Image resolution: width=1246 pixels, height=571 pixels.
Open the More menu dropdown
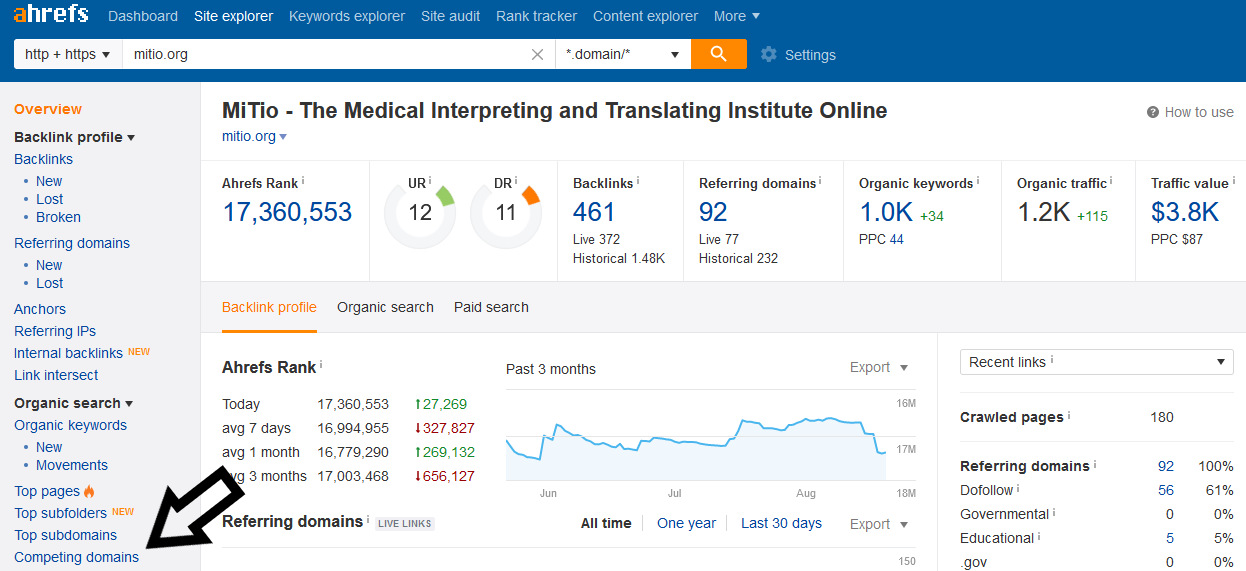[x=736, y=16]
